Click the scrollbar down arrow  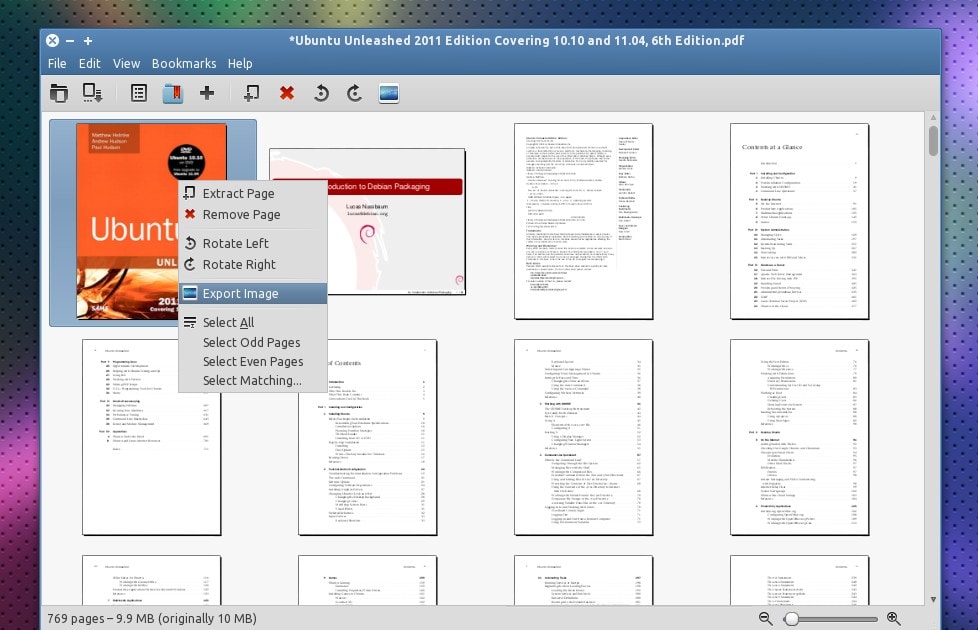click(x=933, y=599)
